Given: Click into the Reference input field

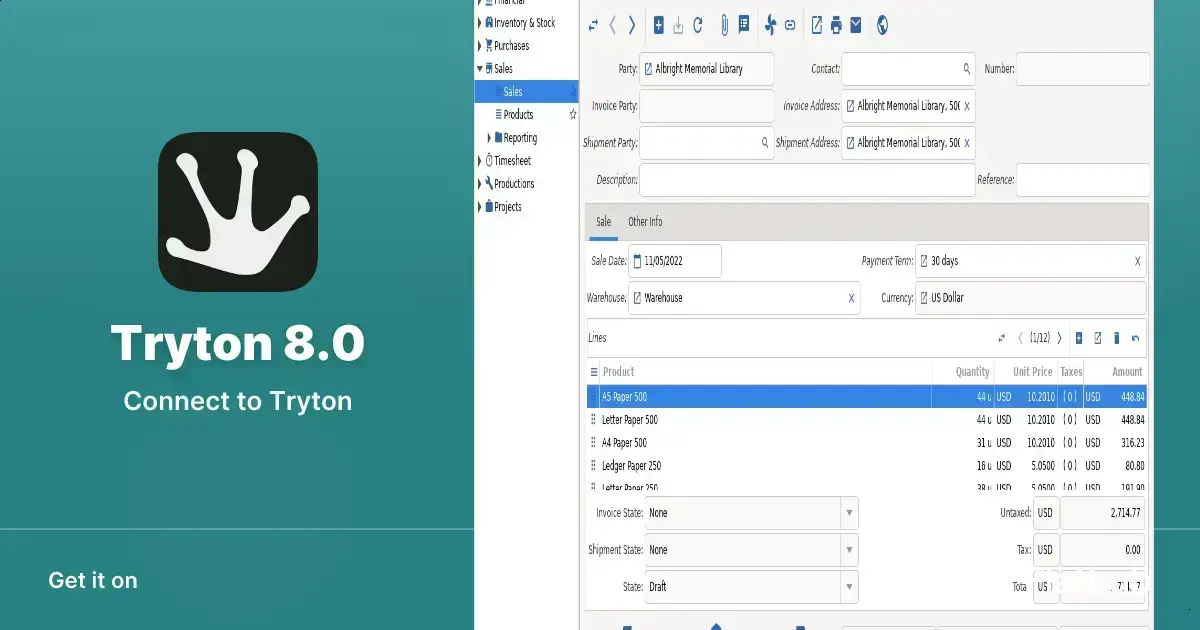Looking at the screenshot, I should tap(1083, 180).
